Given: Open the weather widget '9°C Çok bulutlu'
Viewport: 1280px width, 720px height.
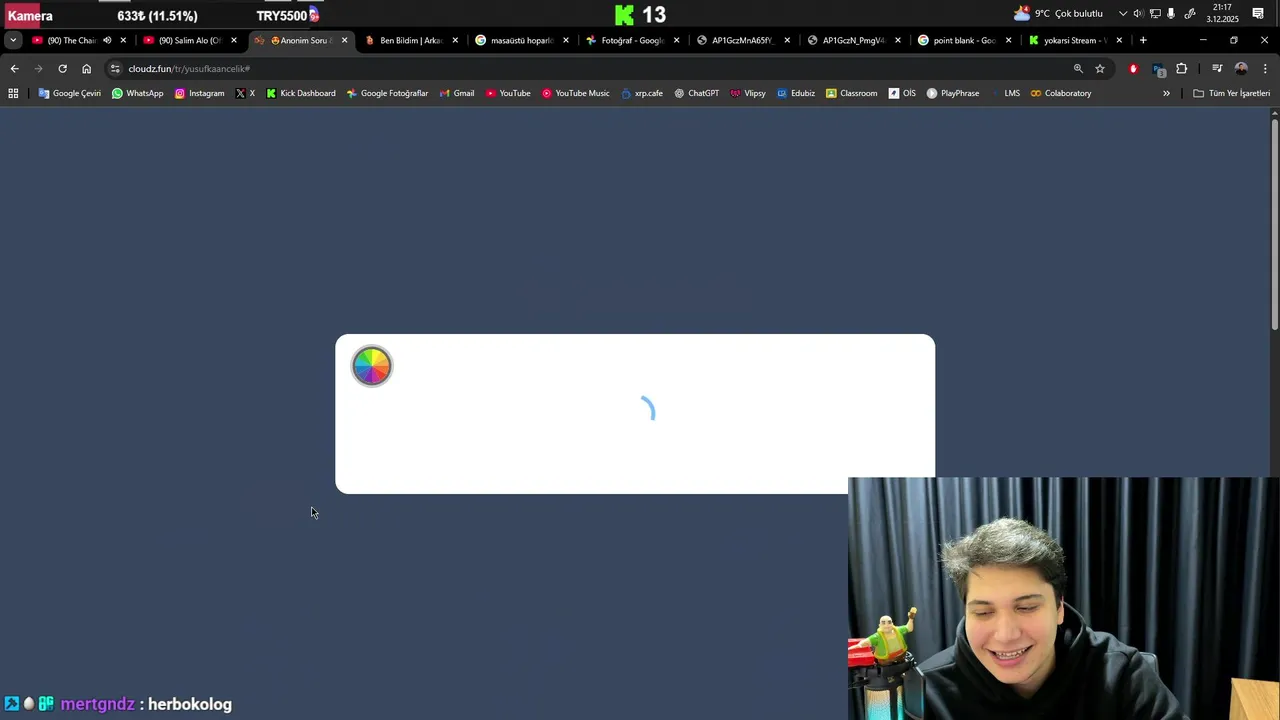Looking at the screenshot, I should coord(1058,13).
